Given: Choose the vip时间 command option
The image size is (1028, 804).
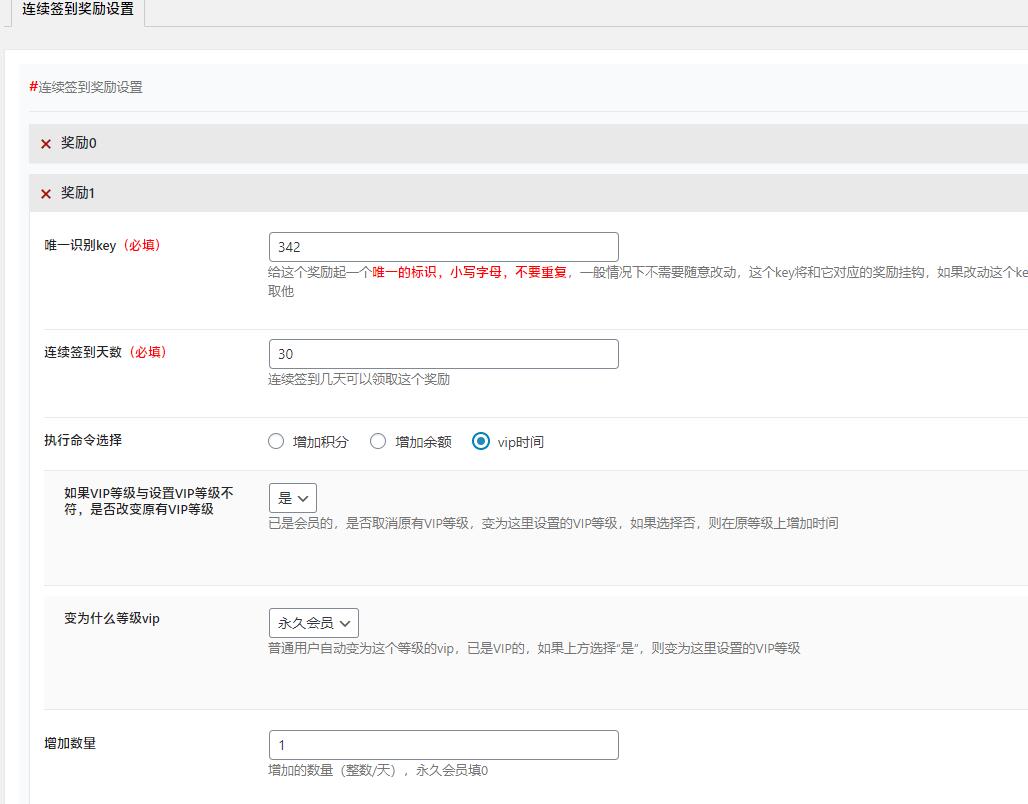Looking at the screenshot, I should coord(480,441).
